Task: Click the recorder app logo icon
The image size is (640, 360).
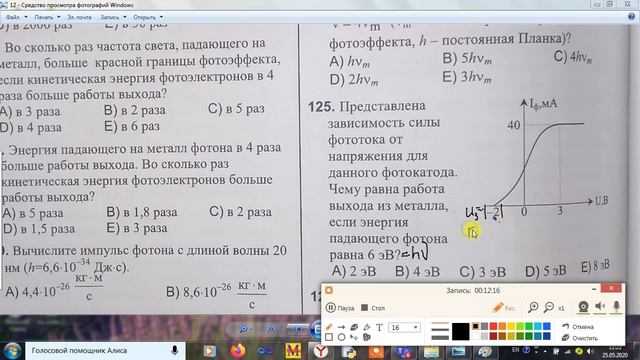Action: [x=329, y=290]
